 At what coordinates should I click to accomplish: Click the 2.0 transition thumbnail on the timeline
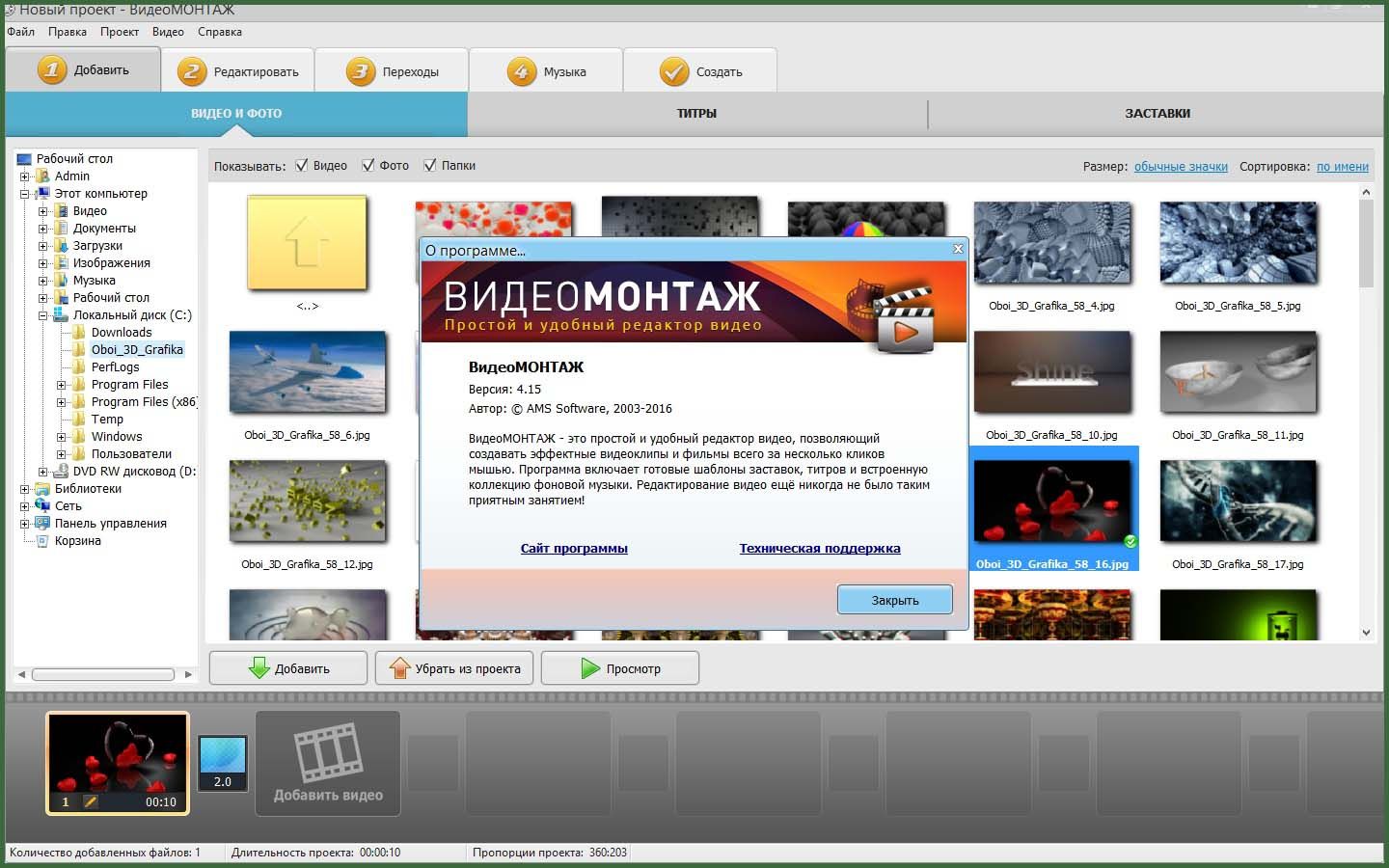pos(223,763)
